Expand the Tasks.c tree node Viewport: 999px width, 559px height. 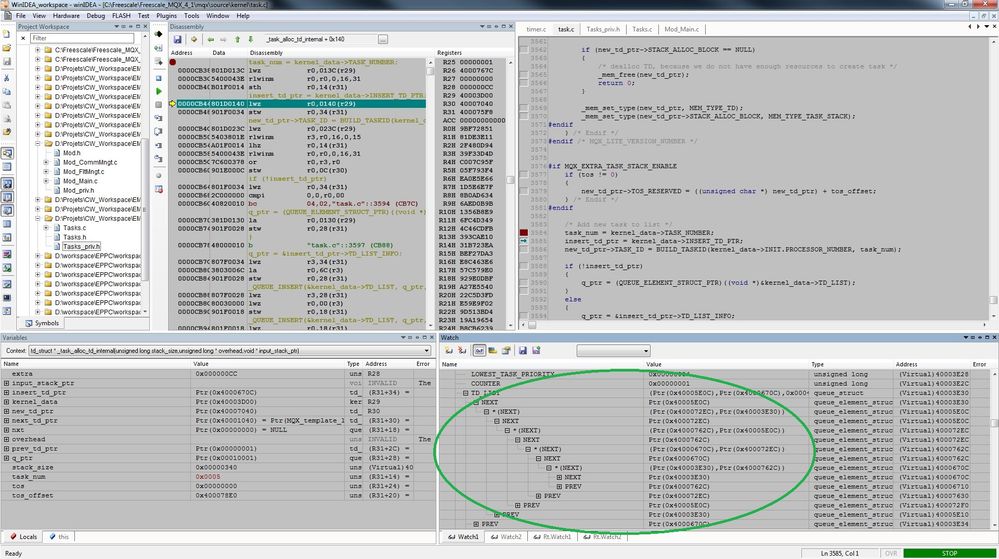click(46, 228)
